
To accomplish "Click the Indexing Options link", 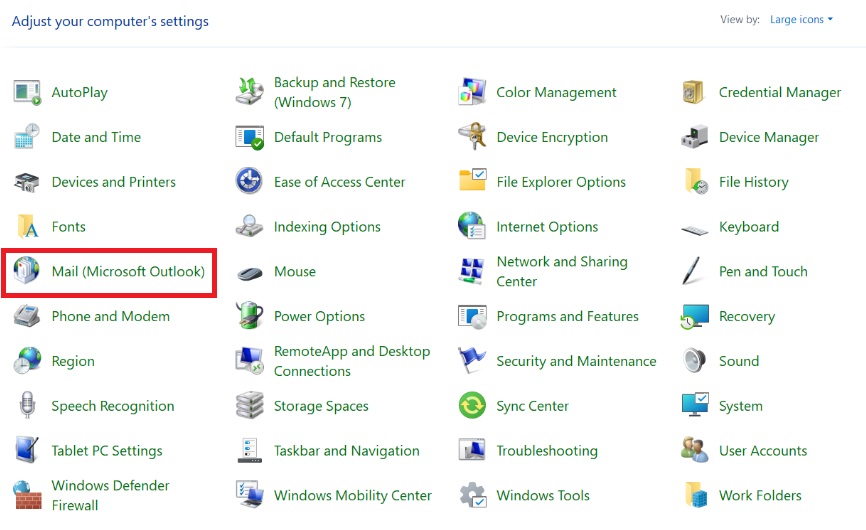I will [327, 228].
